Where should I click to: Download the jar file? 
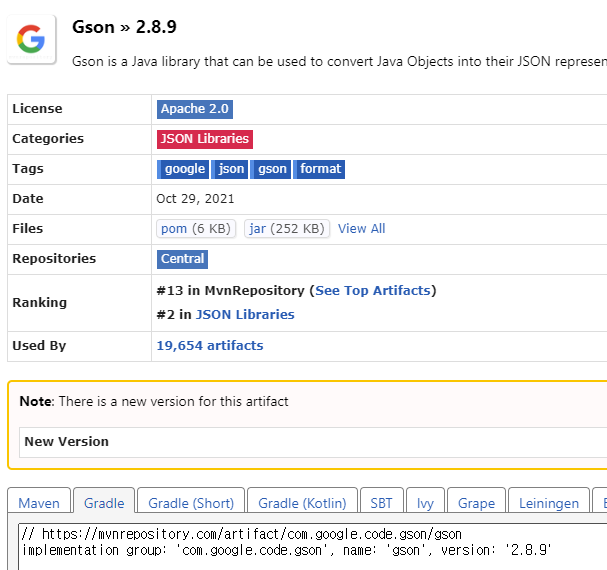pyautogui.click(x=287, y=228)
